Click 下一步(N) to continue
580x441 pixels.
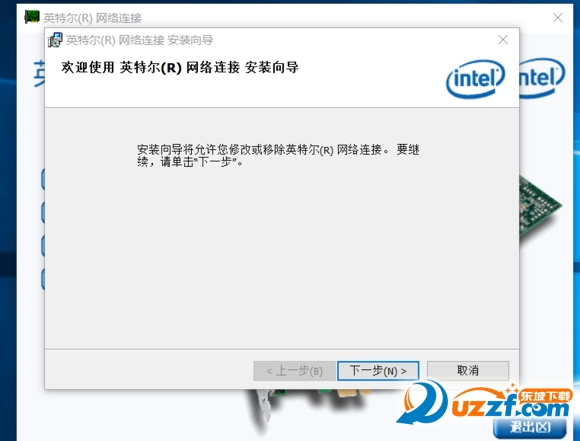pyautogui.click(x=378, y=371)
